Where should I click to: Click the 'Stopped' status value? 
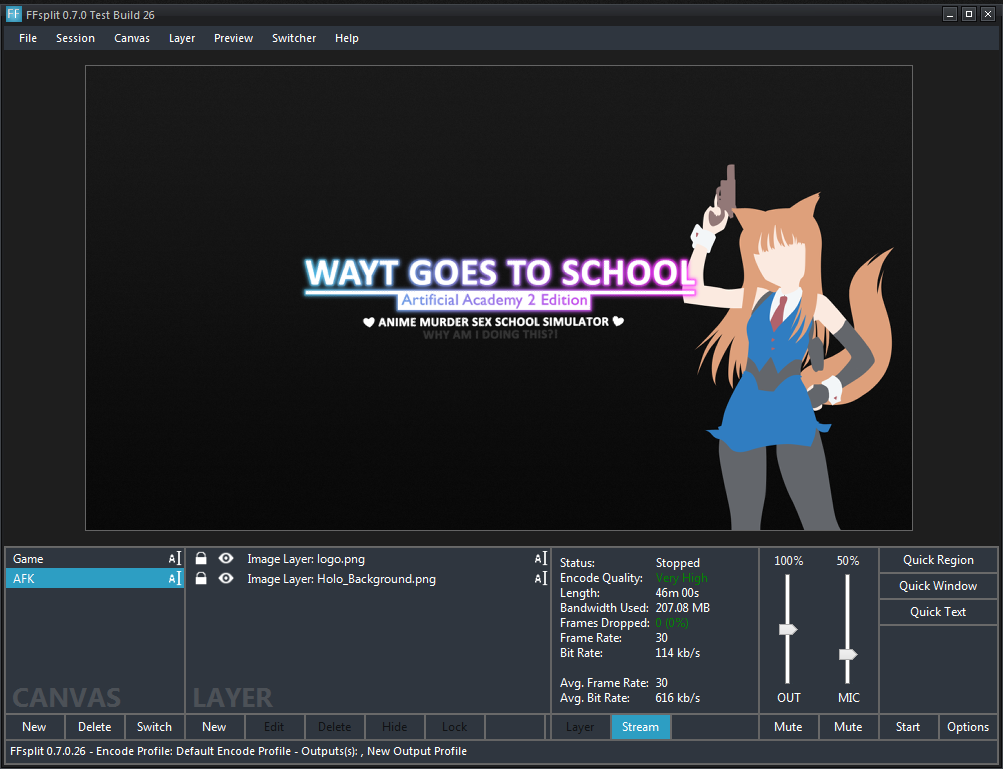[x=677, y=563]
